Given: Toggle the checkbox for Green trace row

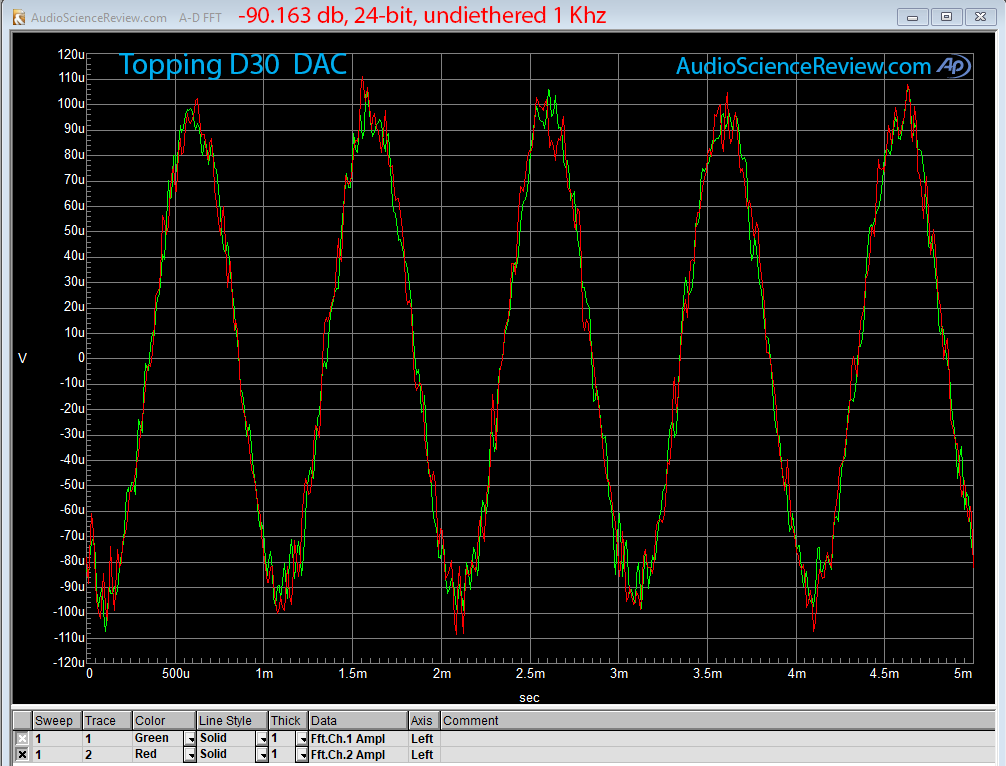Looking at the screenshot, I should (22, 738).
